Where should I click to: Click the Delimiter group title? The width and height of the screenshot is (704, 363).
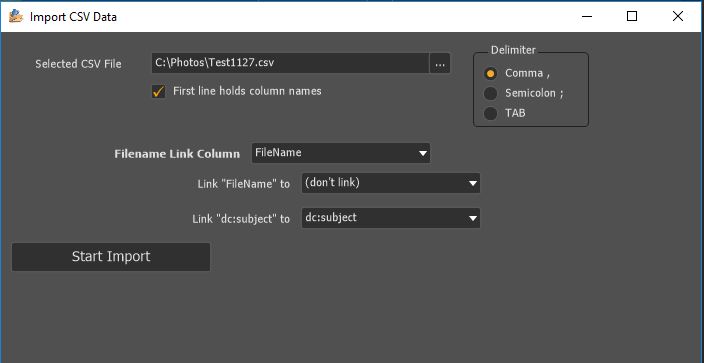coord(513,50)
